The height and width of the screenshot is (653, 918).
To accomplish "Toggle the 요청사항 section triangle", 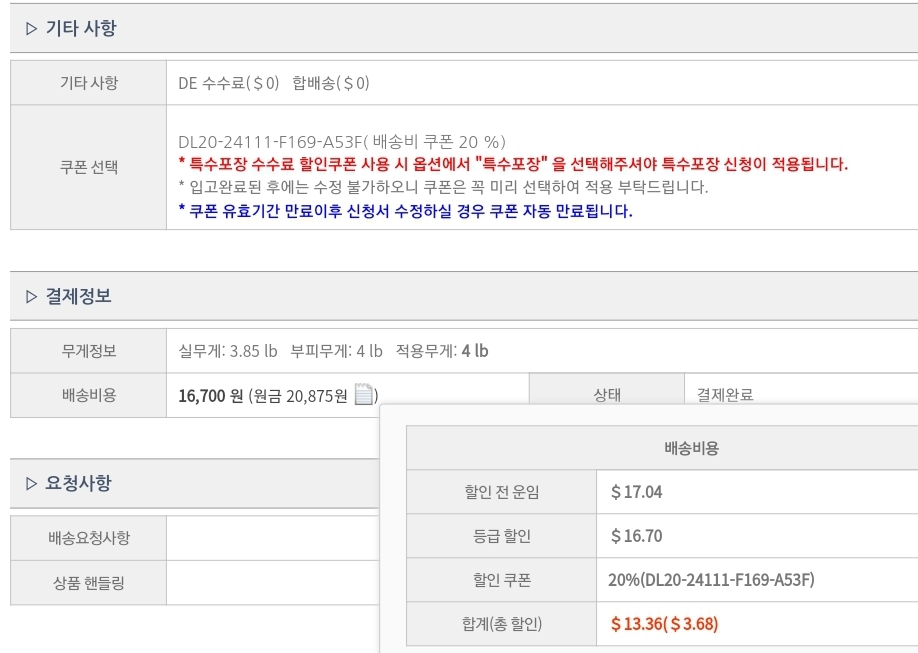I will pos(31,484).
